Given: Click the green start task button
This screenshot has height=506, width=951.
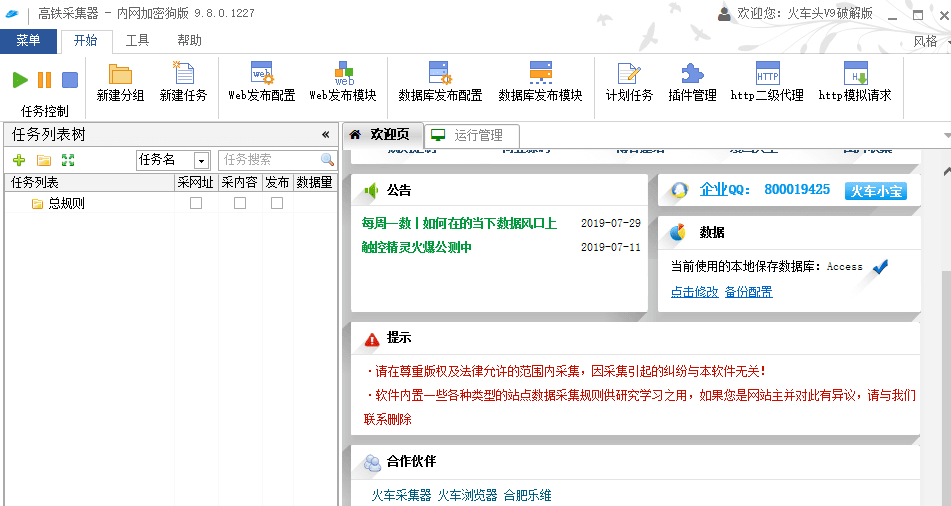Looking at the screenshot, I should pyautogui.click(x=20, y=80).
